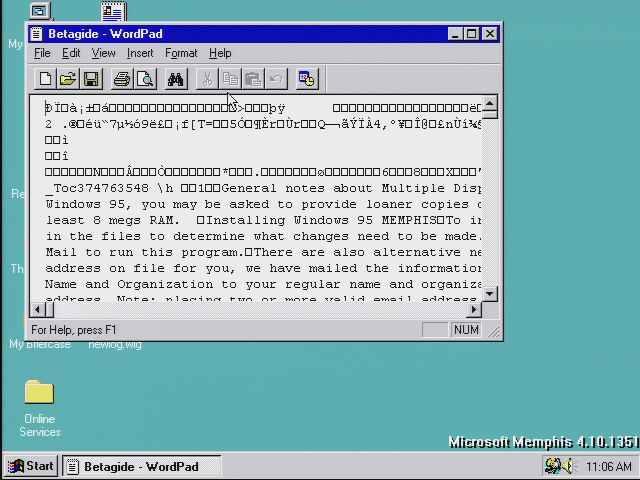Maximize the WordPad window

pos(471,34)
